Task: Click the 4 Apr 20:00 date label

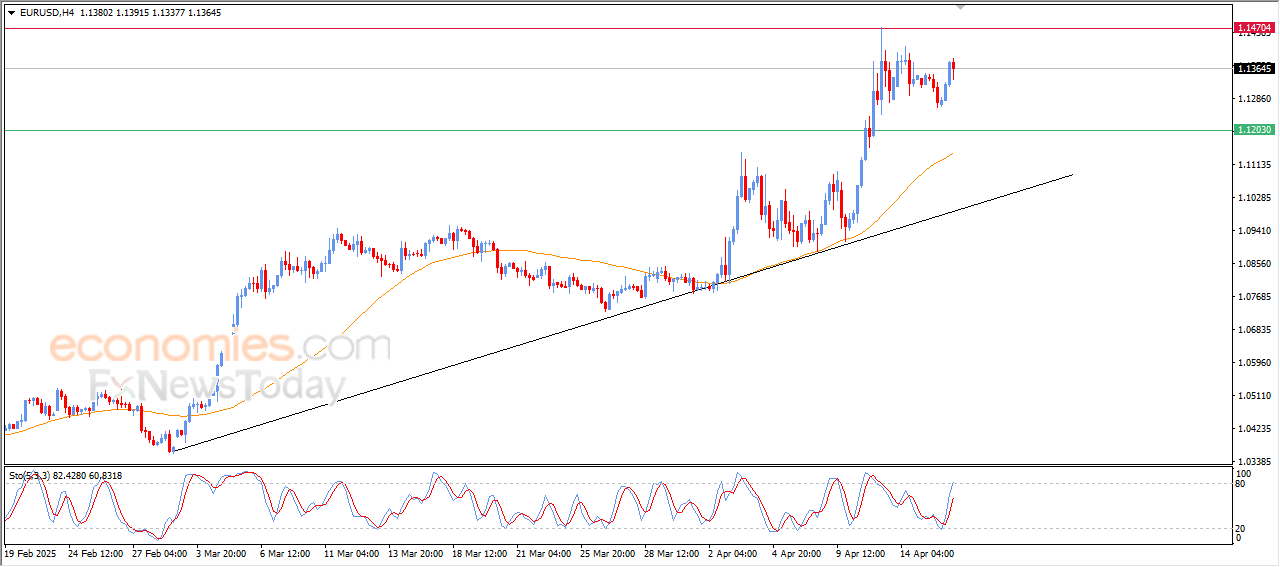Action: point(798,553)
